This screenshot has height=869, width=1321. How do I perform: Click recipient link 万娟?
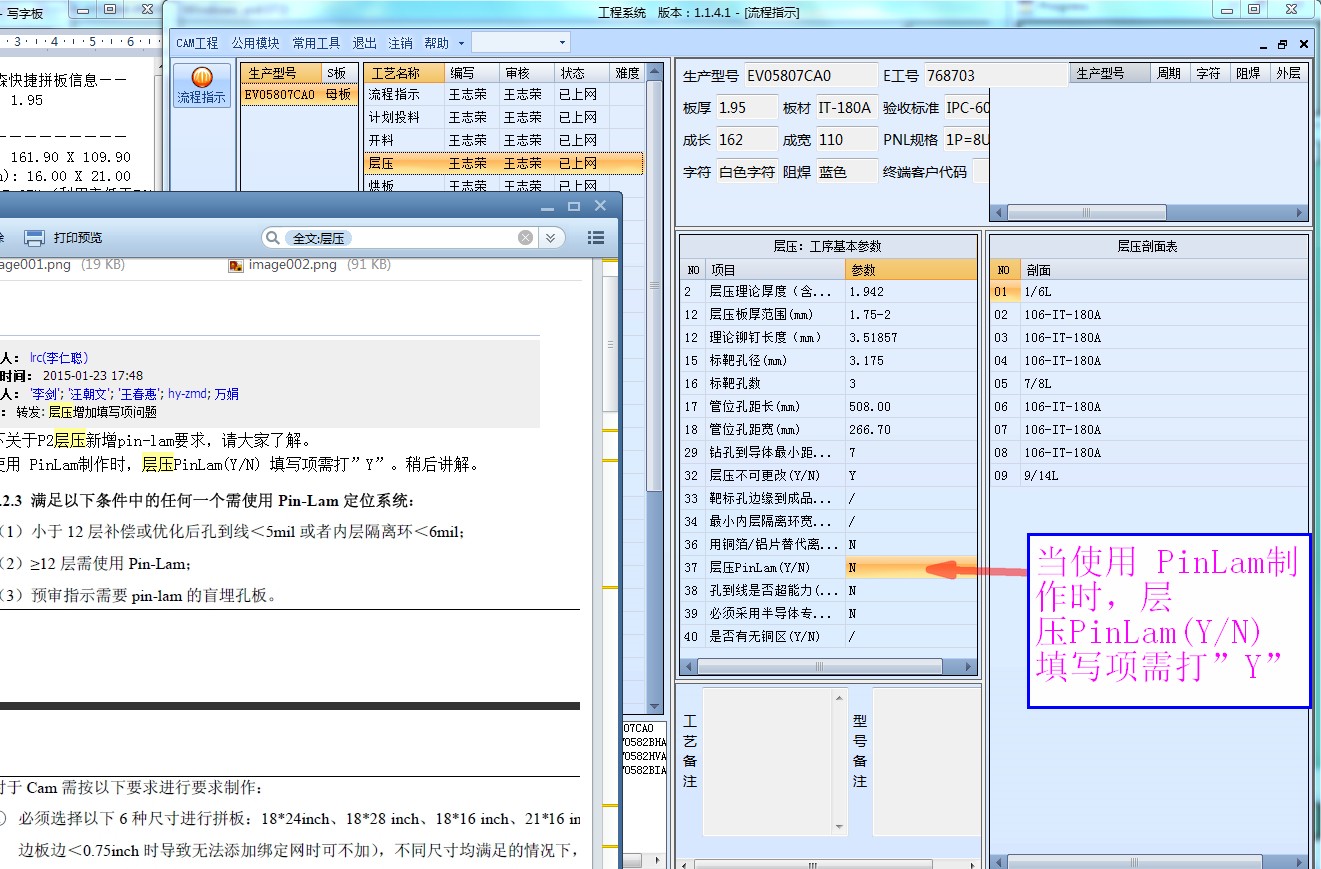[x=226, y=394]
